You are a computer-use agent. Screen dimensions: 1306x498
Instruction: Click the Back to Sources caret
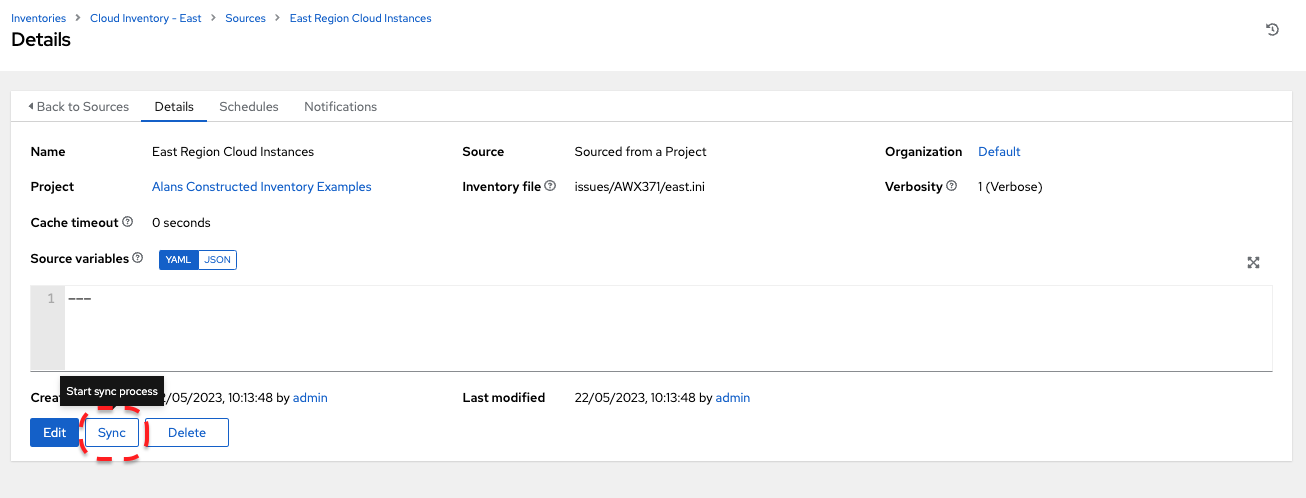click(x=31, y=106)
